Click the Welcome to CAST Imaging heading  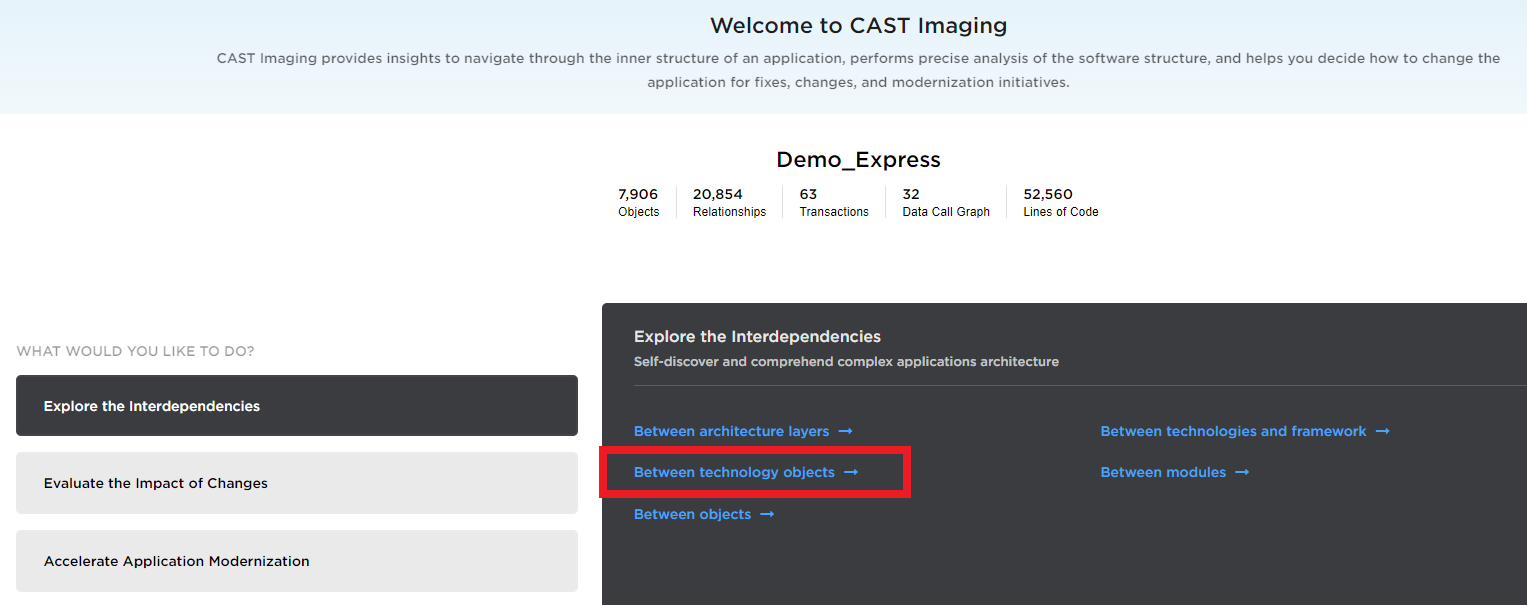(859, 25)
